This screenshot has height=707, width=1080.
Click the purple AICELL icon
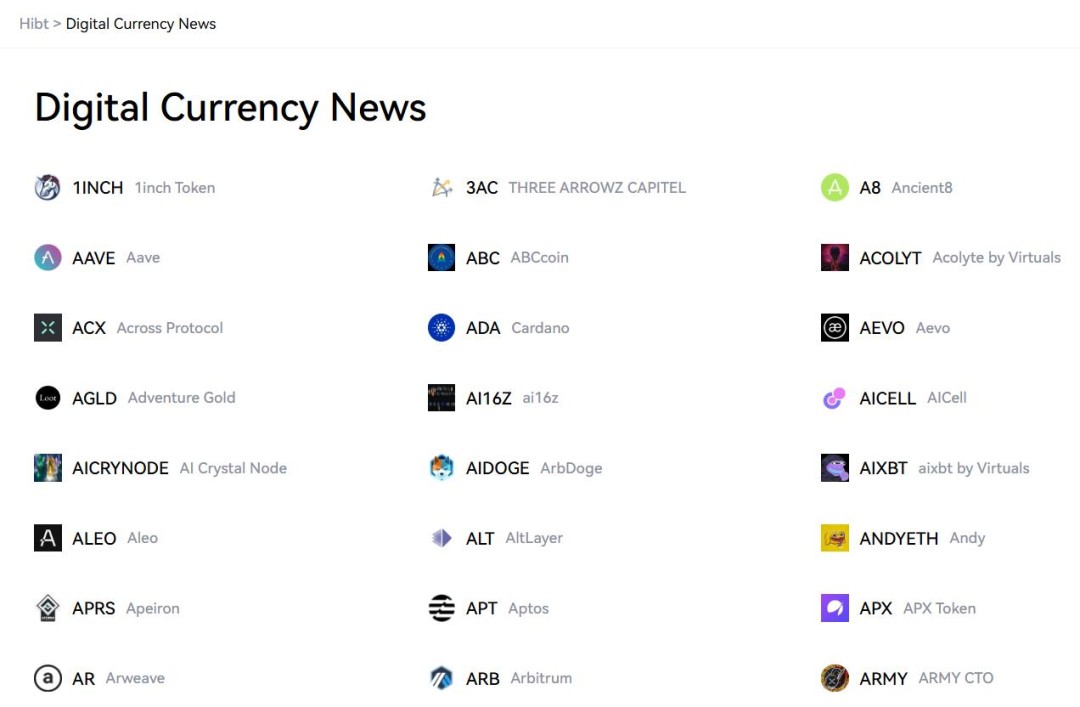click(x=835, y=398)
